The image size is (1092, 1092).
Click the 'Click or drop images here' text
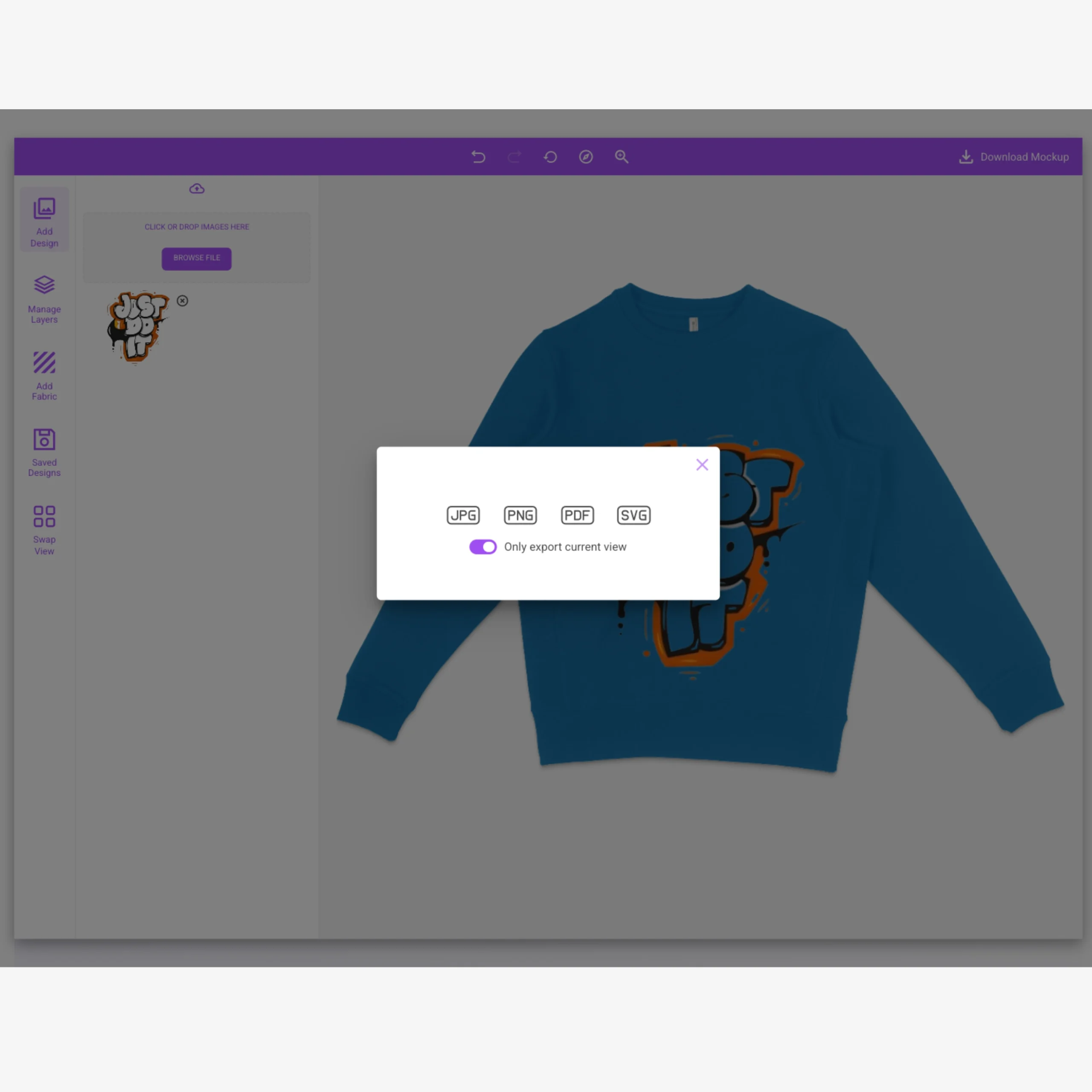click(x=197, y=227)
